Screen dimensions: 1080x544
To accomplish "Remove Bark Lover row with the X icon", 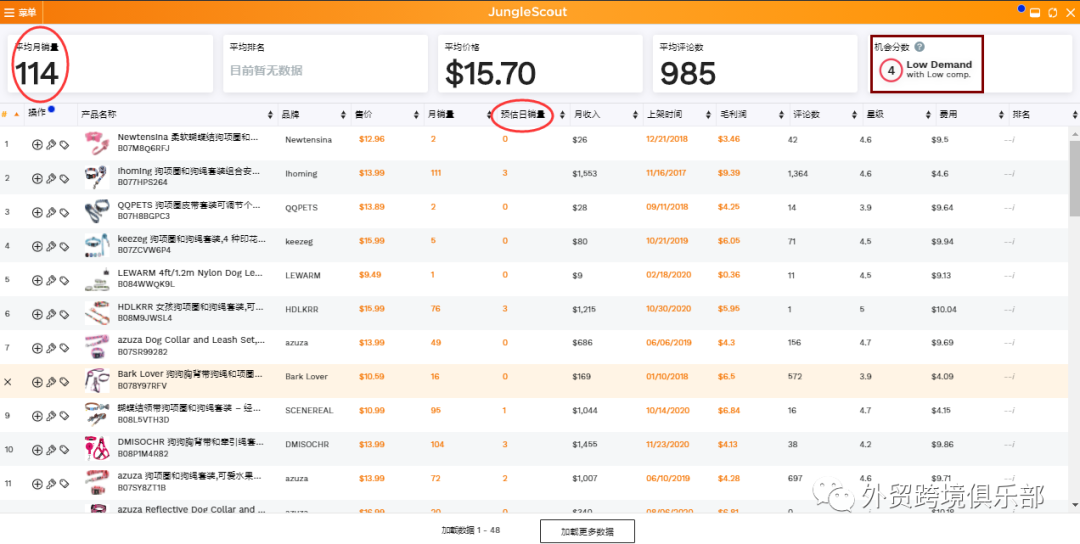I will [x=8, y=382].
